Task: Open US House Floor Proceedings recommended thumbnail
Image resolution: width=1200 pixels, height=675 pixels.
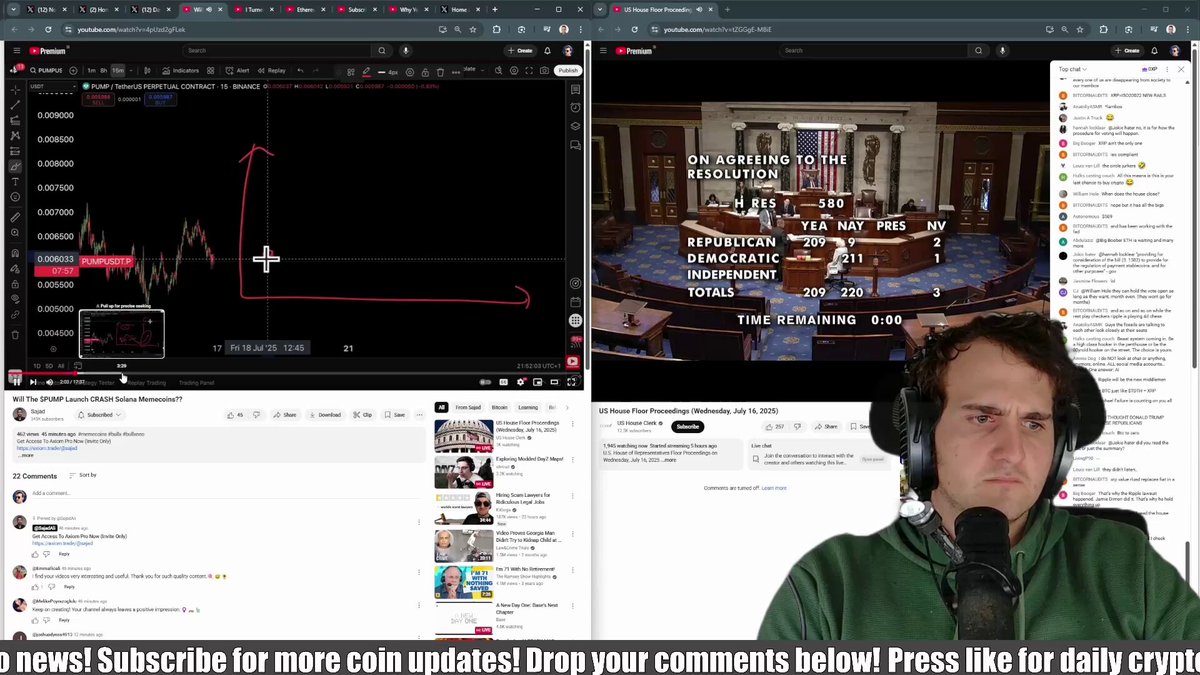Action: 463,436
